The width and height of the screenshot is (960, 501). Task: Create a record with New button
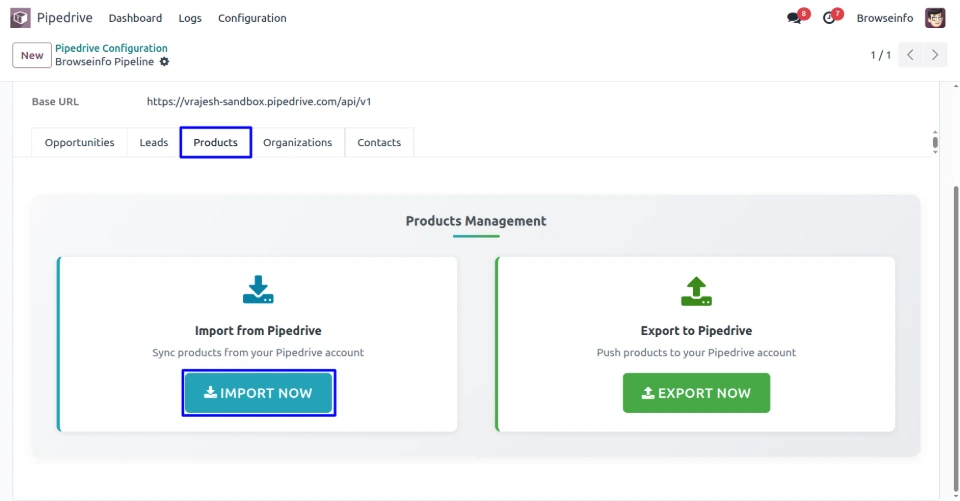tap(32, 55)
